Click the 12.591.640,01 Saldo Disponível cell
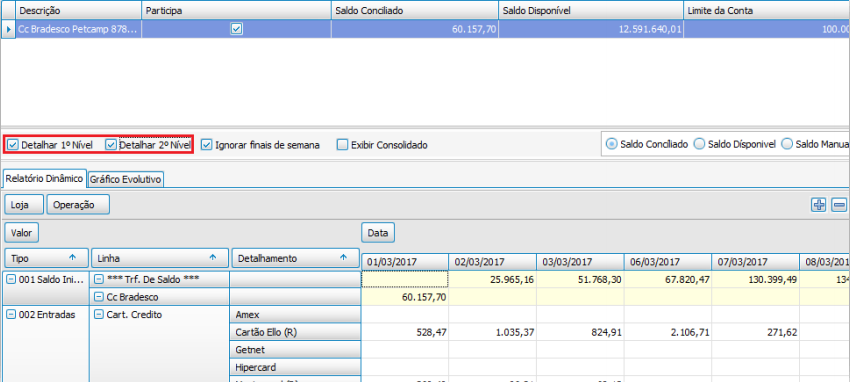 [591, 29]
